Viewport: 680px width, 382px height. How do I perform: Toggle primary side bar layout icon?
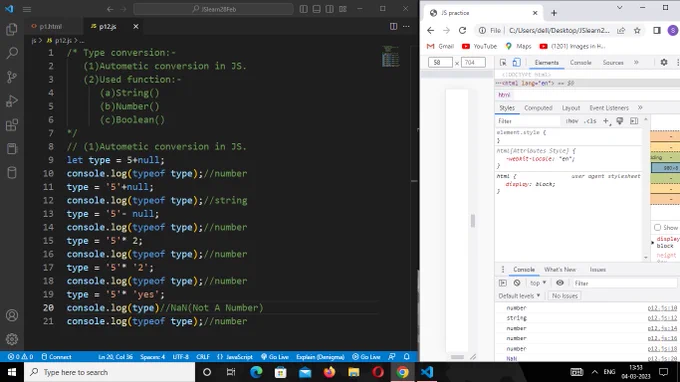pyautogui.click(x=304, y=9)
